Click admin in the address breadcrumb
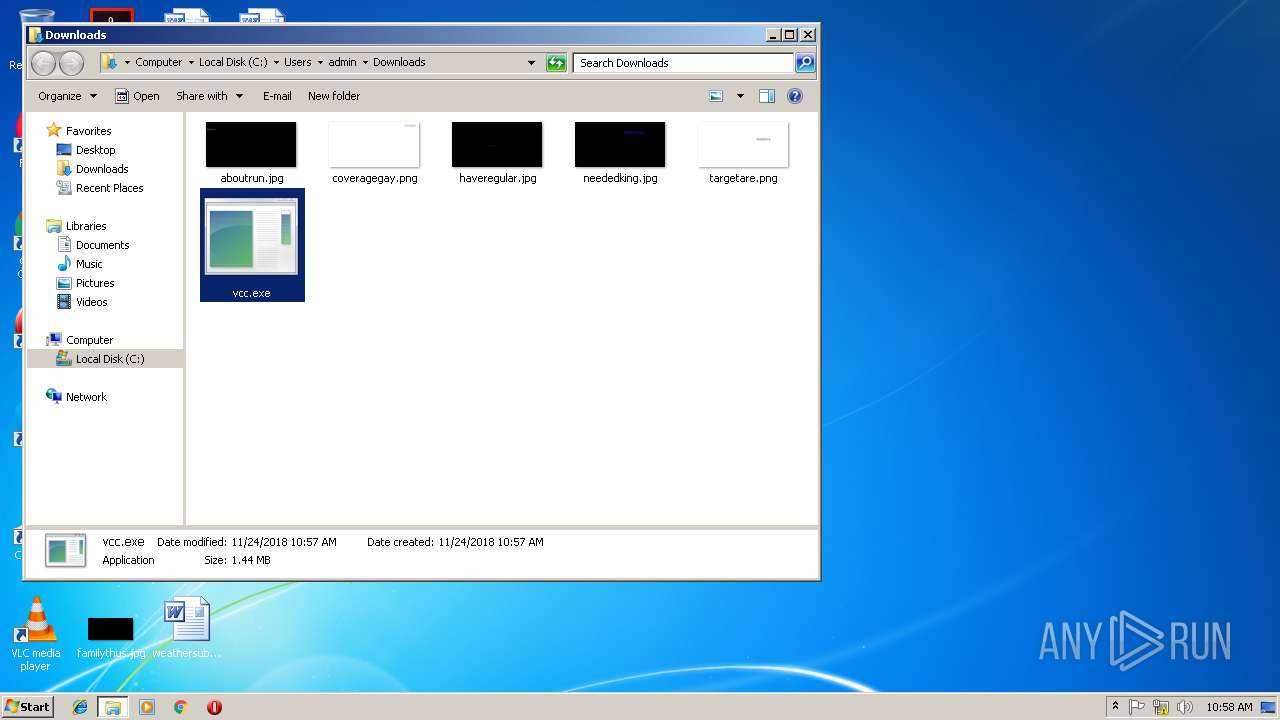Screen dimensions: 1280x720 point(342,62)
